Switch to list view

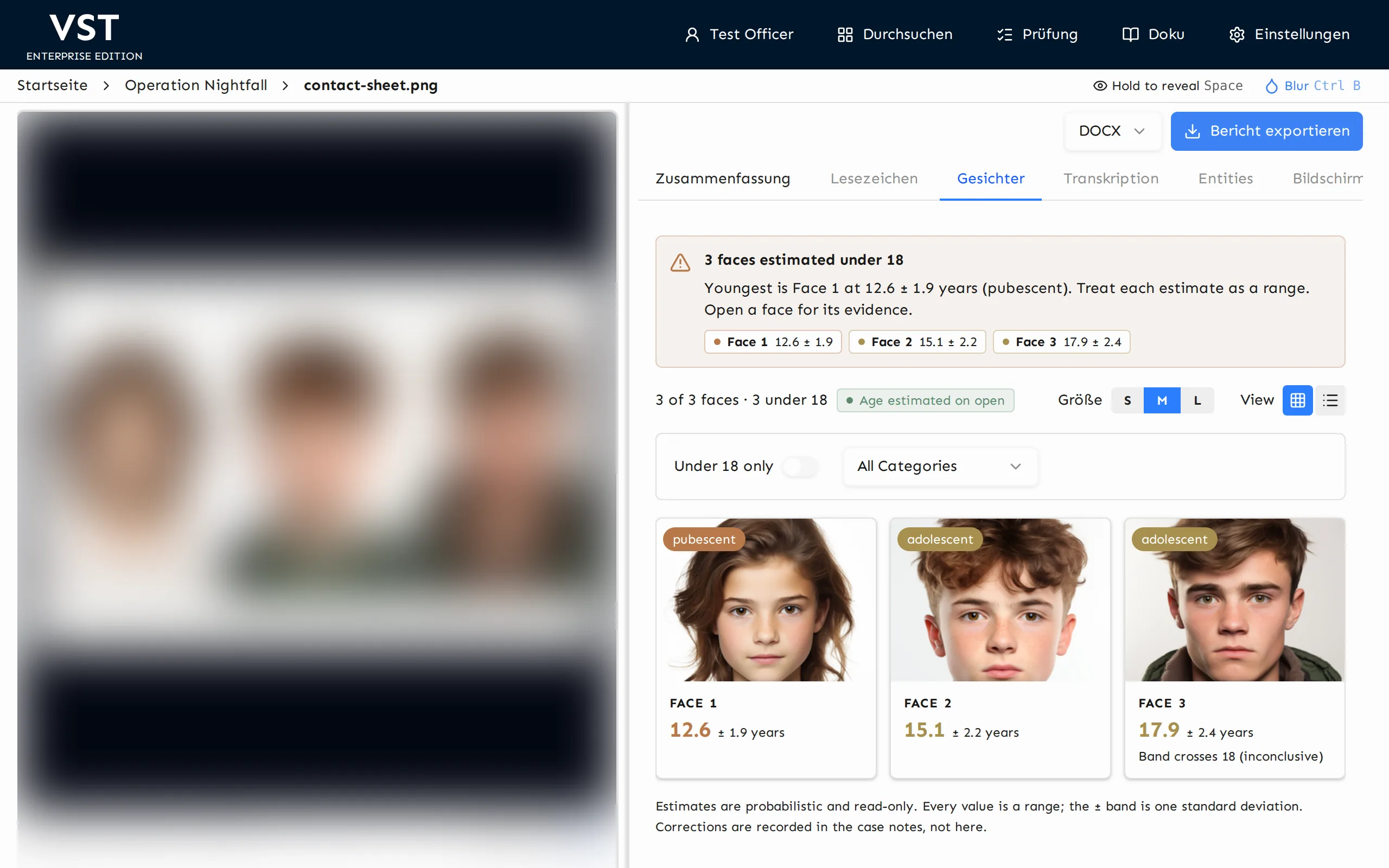point(1330,400)
